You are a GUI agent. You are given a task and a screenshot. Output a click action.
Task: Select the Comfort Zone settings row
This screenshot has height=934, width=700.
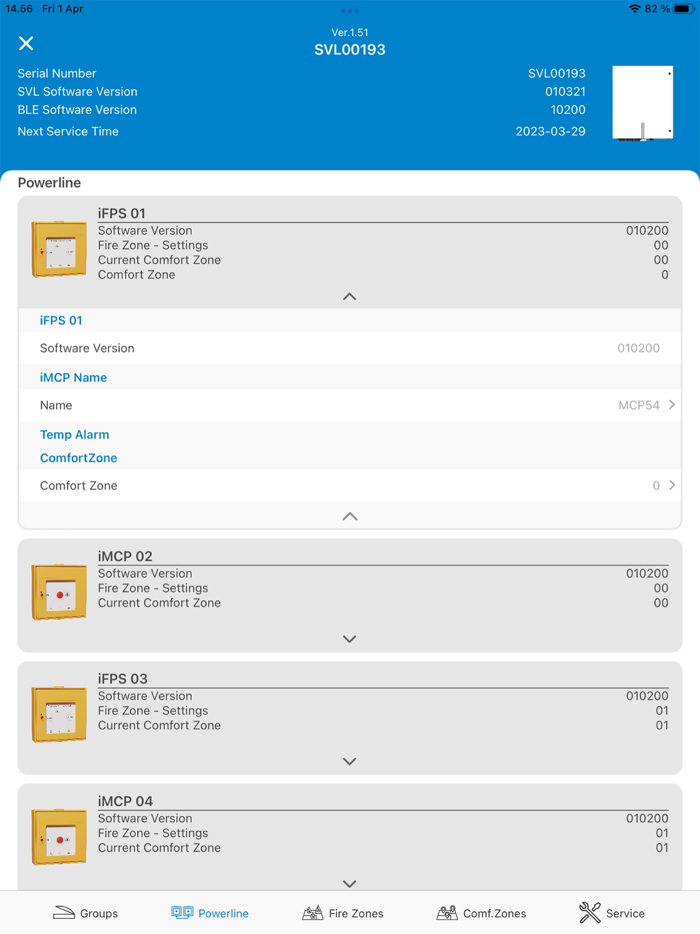coord(350,485)
